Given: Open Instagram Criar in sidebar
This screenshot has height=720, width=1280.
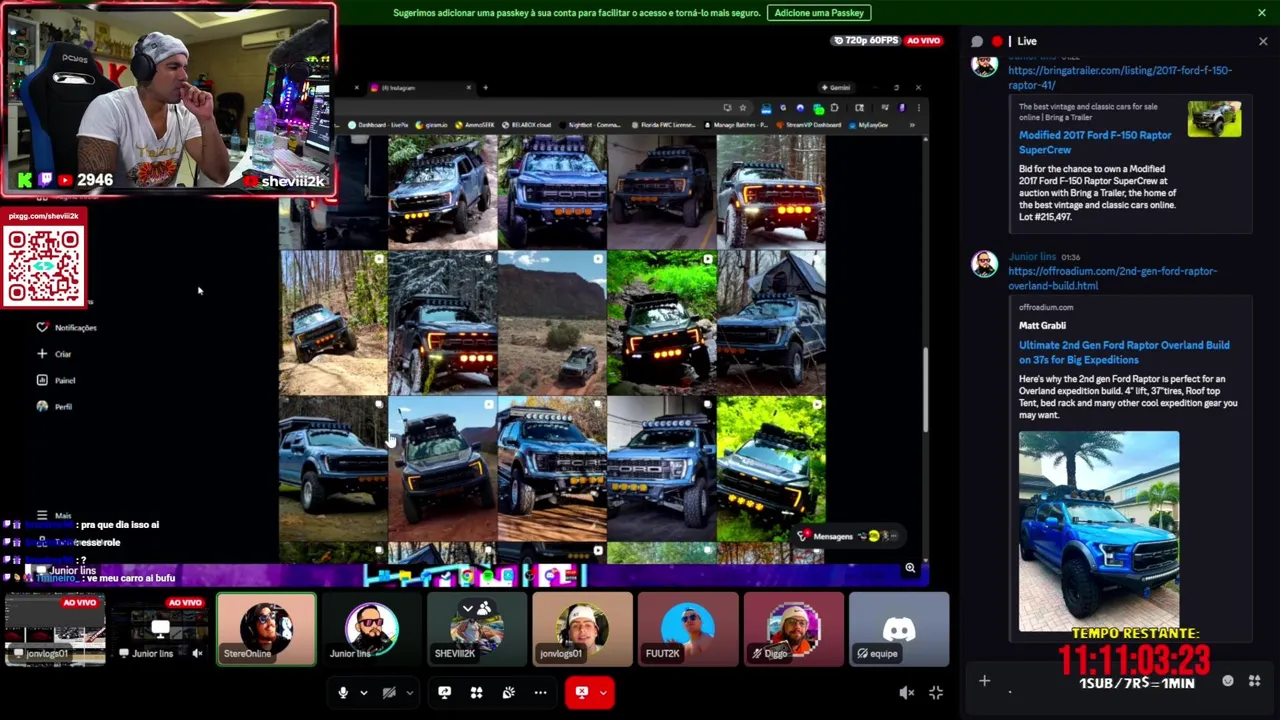Looking at the screenshot, I should tap(54, 354).
